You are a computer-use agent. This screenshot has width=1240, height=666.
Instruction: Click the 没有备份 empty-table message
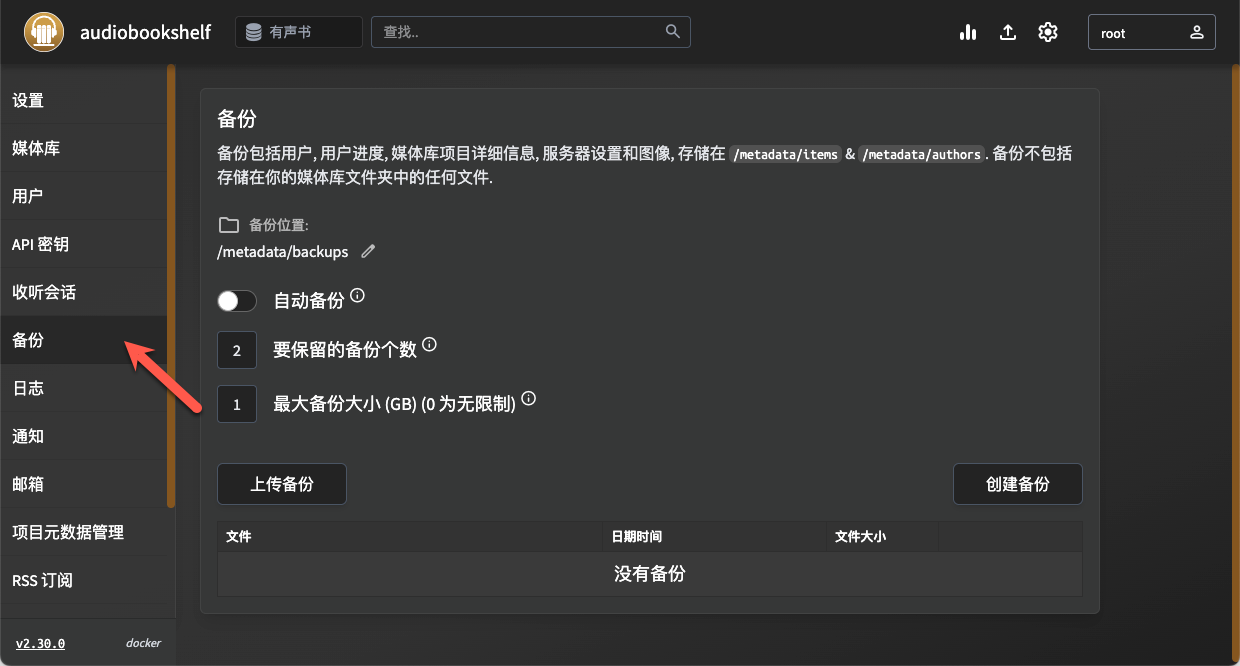650,574
